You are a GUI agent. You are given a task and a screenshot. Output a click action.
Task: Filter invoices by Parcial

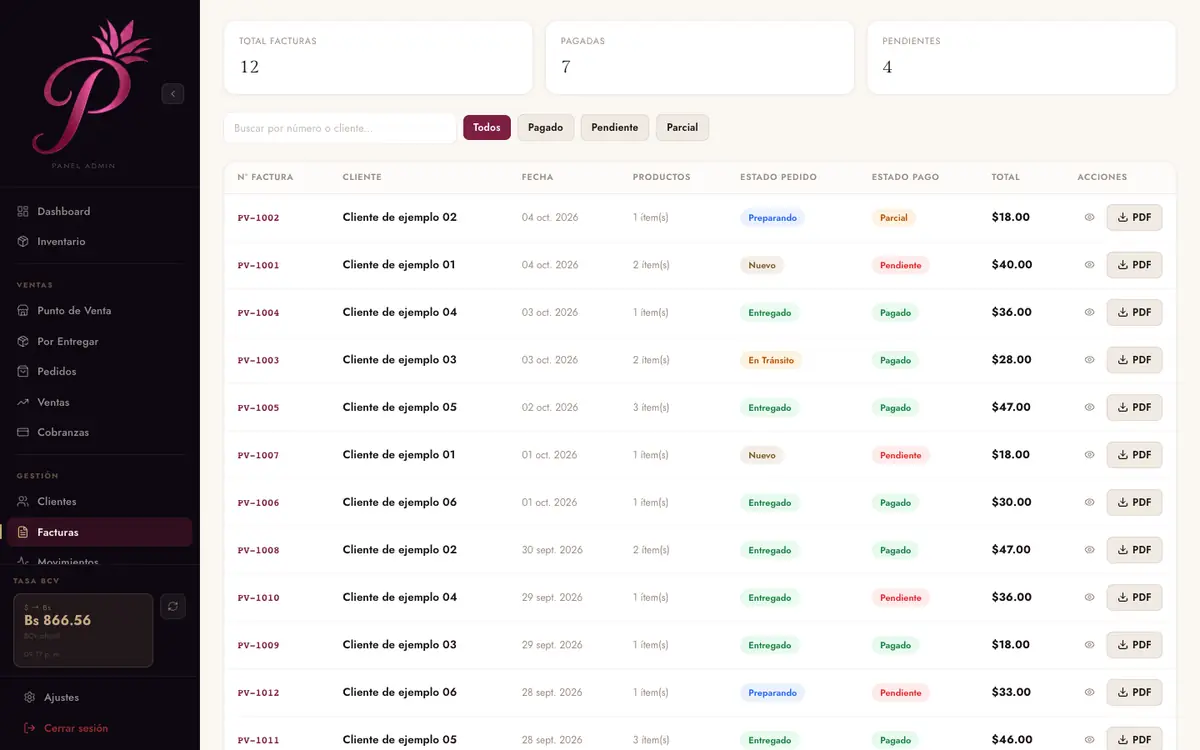(682, 128)
